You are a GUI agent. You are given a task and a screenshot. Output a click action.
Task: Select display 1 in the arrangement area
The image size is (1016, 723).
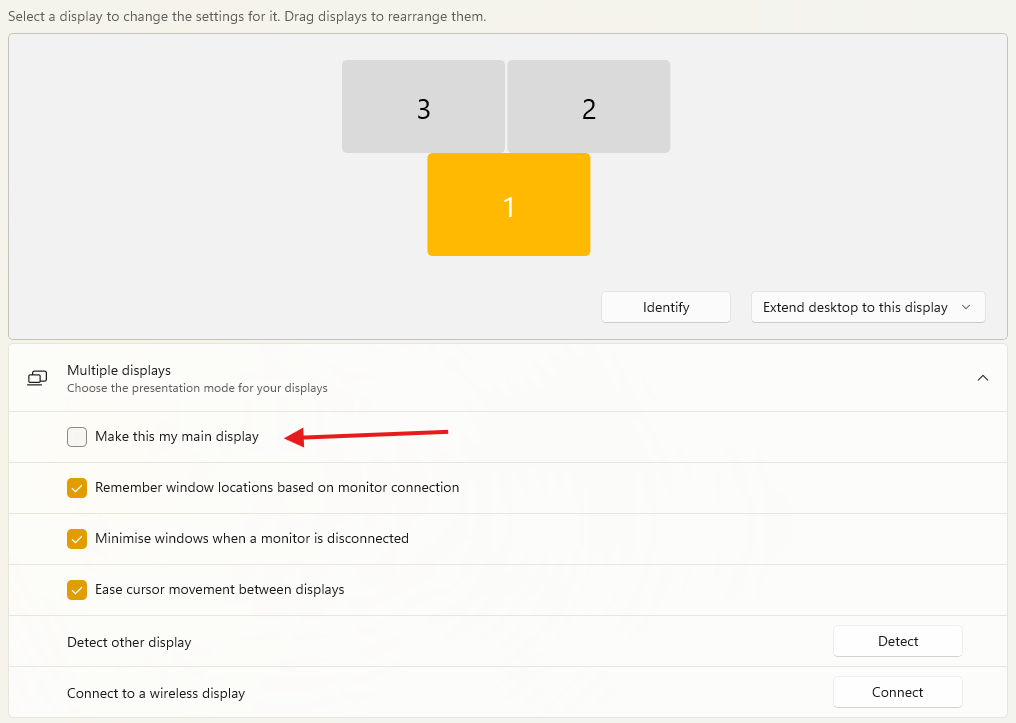coord(508,204)
